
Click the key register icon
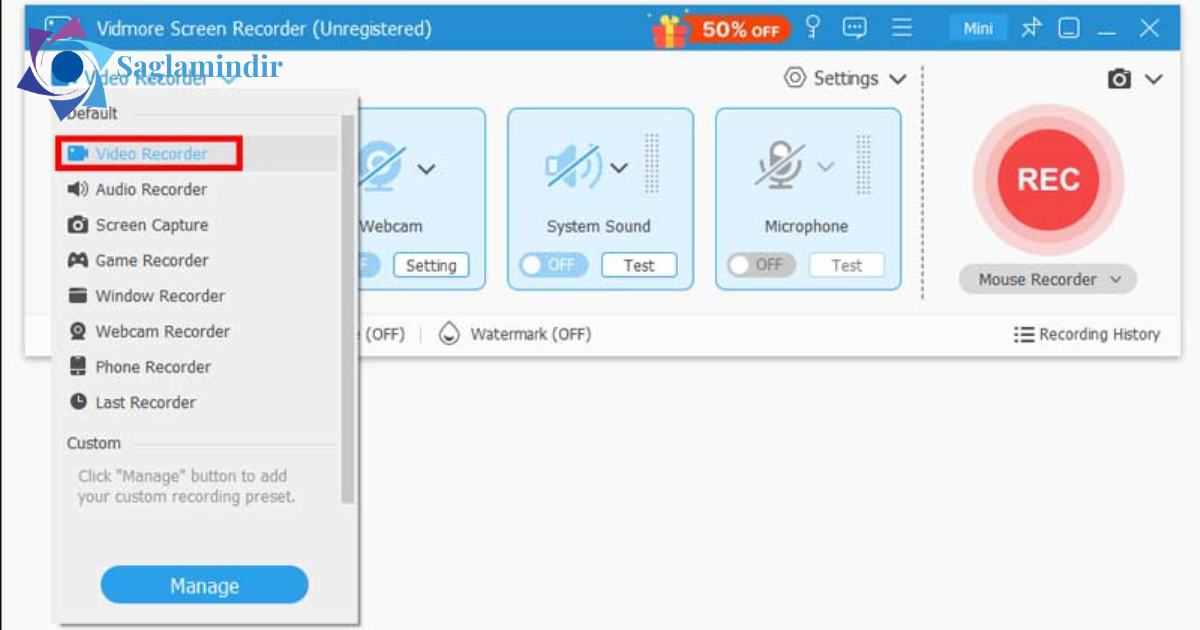coord(813,27)
